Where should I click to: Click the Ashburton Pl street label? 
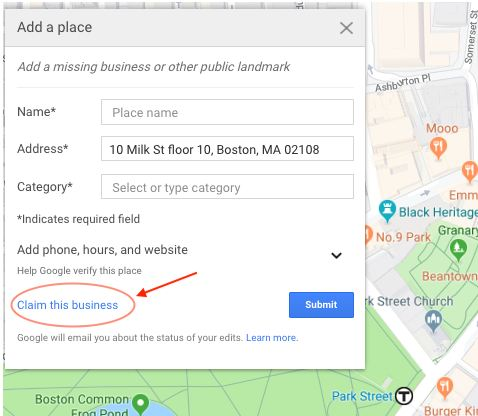coord(403,83)
